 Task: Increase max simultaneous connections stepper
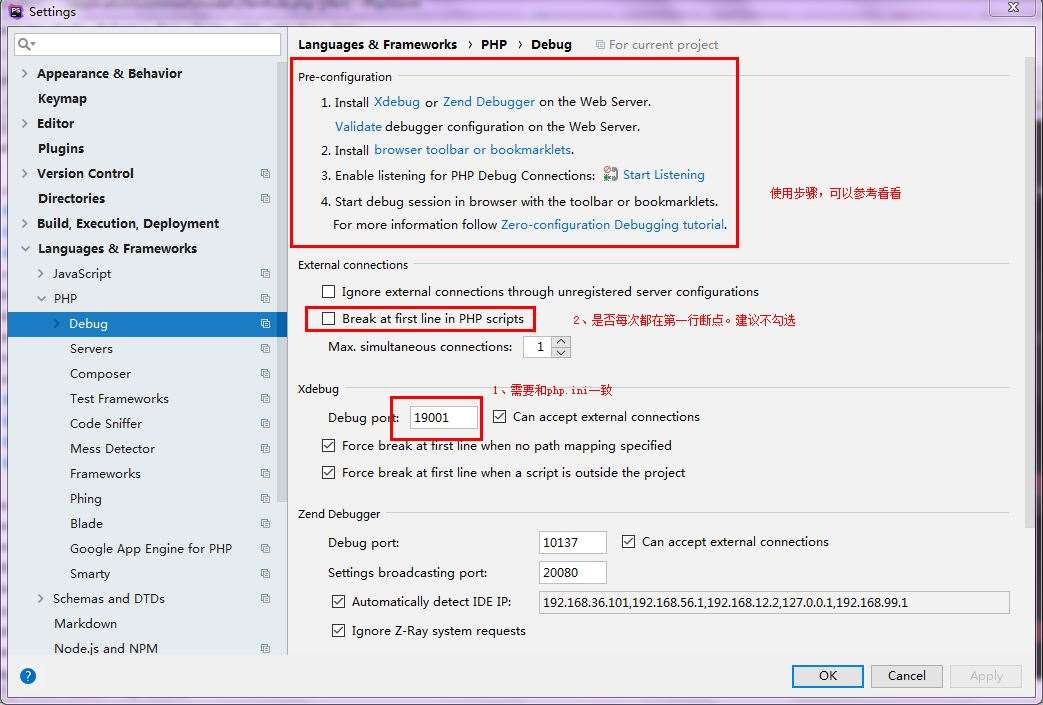[561, 341]
